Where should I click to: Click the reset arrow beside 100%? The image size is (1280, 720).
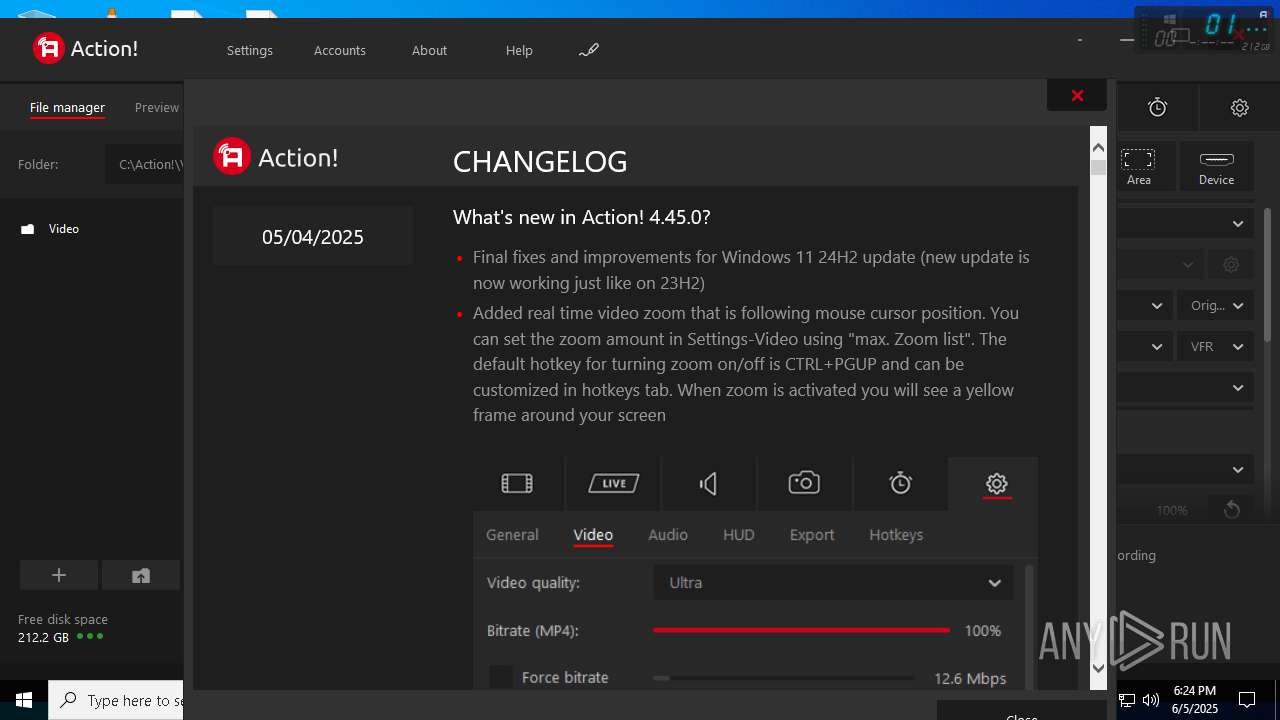1231,510
